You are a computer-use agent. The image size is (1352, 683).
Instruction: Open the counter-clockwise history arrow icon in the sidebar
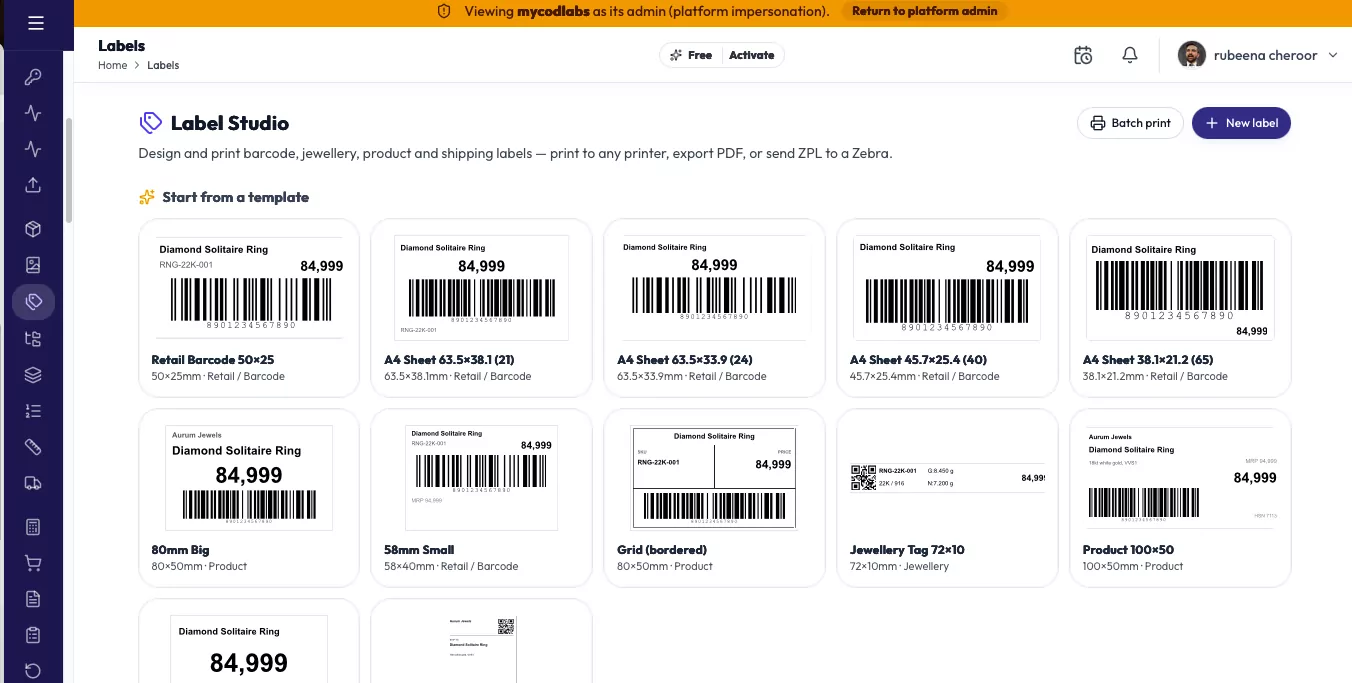[33, 671]
